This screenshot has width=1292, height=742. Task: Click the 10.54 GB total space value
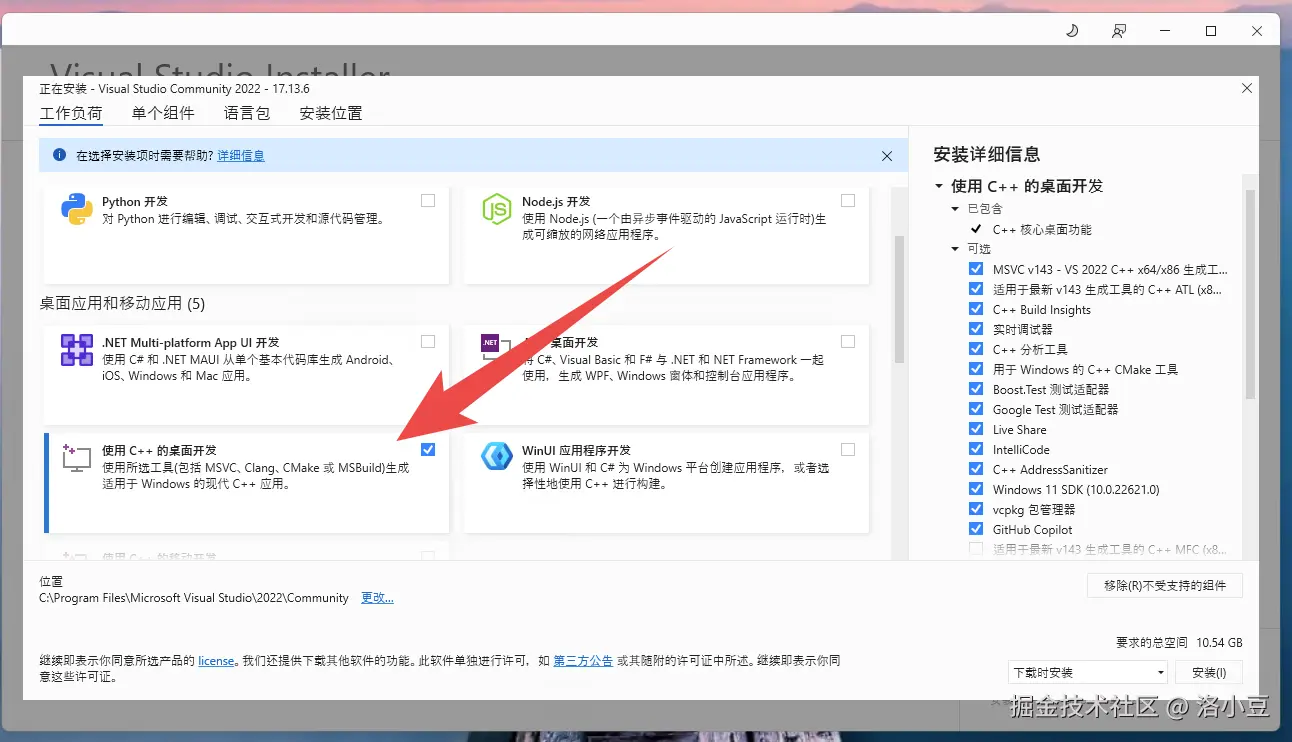coord(1219,643)
